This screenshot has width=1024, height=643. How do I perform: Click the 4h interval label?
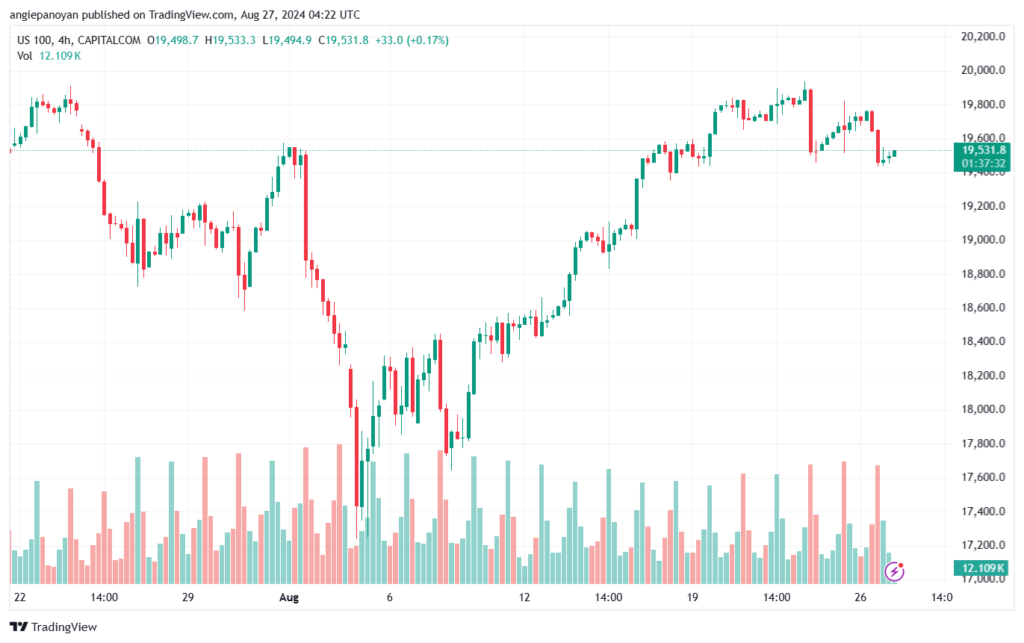point(65,40)
